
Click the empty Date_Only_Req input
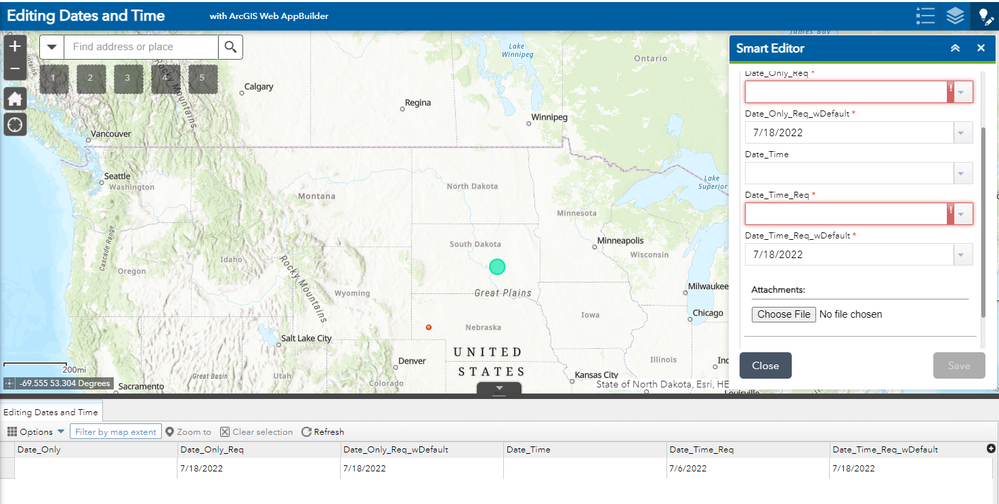846,92
